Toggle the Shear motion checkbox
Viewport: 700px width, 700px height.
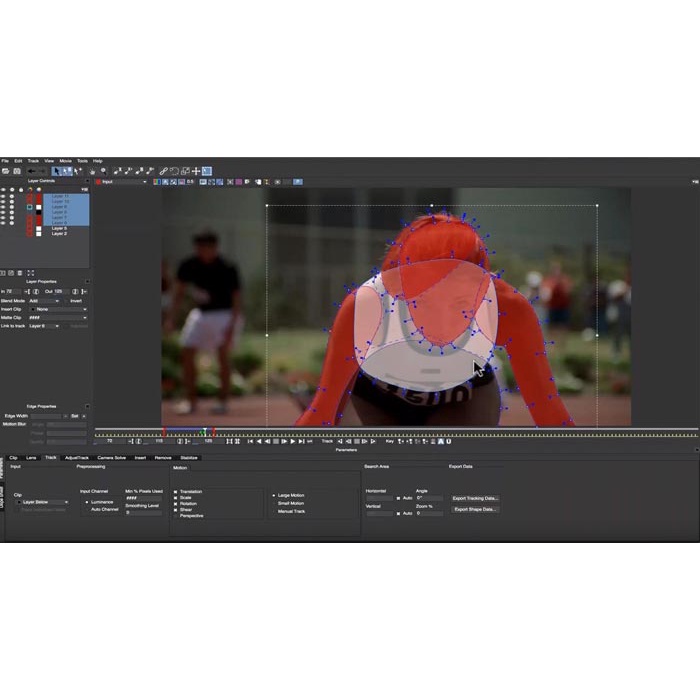click(176, 509)
